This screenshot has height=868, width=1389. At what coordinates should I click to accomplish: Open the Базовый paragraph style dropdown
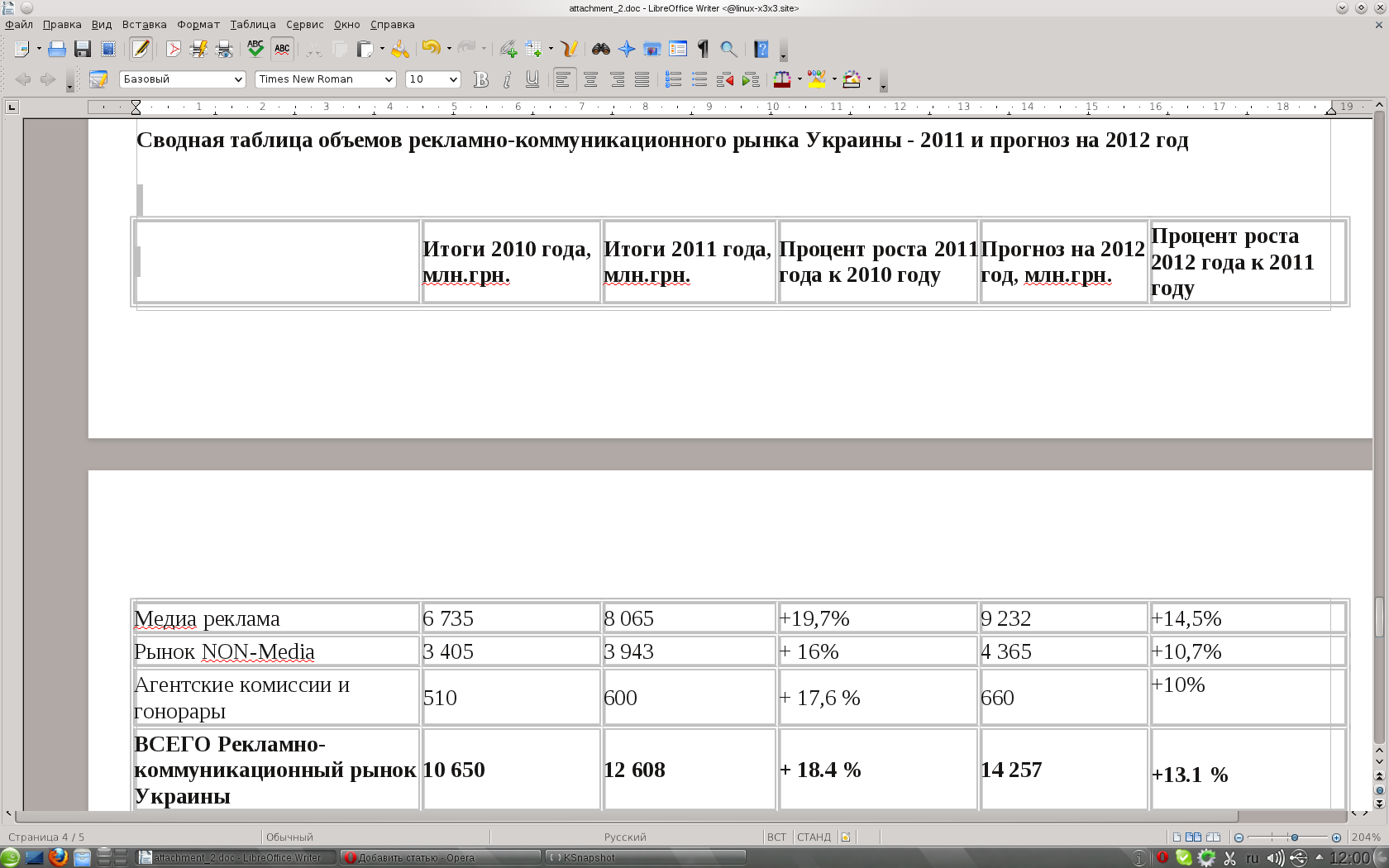(x=238, y=79)
